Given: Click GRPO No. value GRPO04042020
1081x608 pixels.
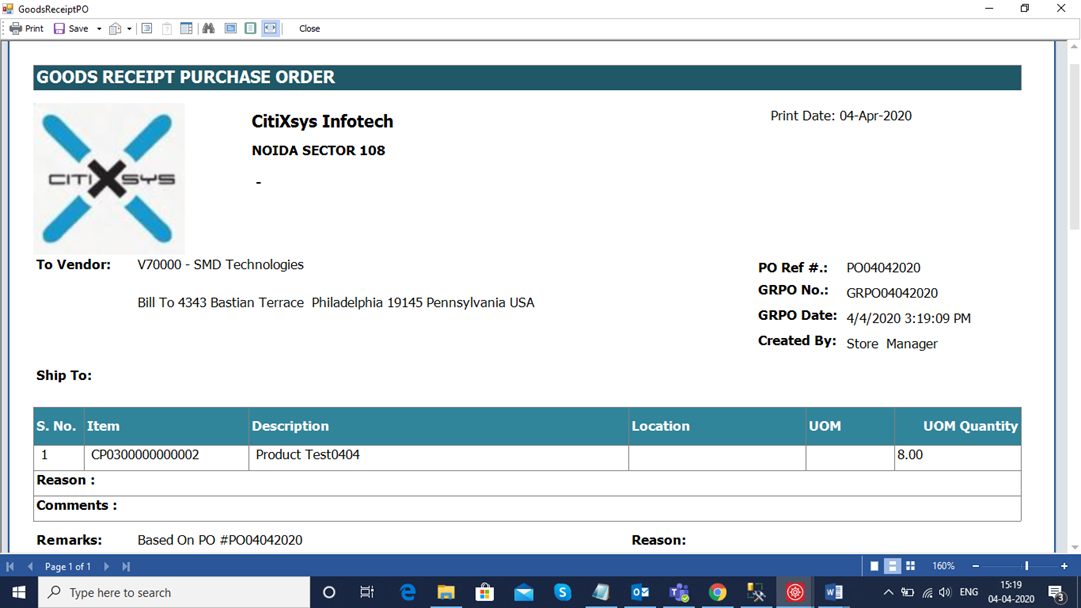Looking at the screenshot, I should (892, 293).
